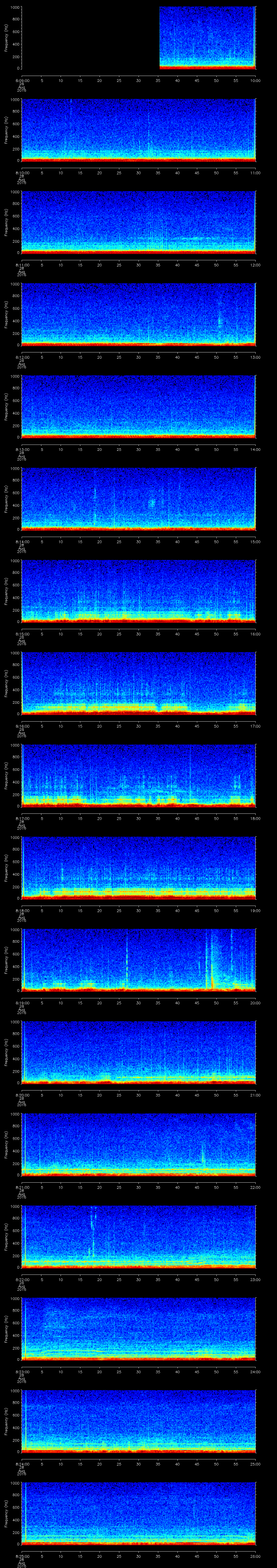277x1568 pixels.
Task: Select the 19:00 label ending the 8:18 row
Action: pyautogui.click(x=255, y=910)
